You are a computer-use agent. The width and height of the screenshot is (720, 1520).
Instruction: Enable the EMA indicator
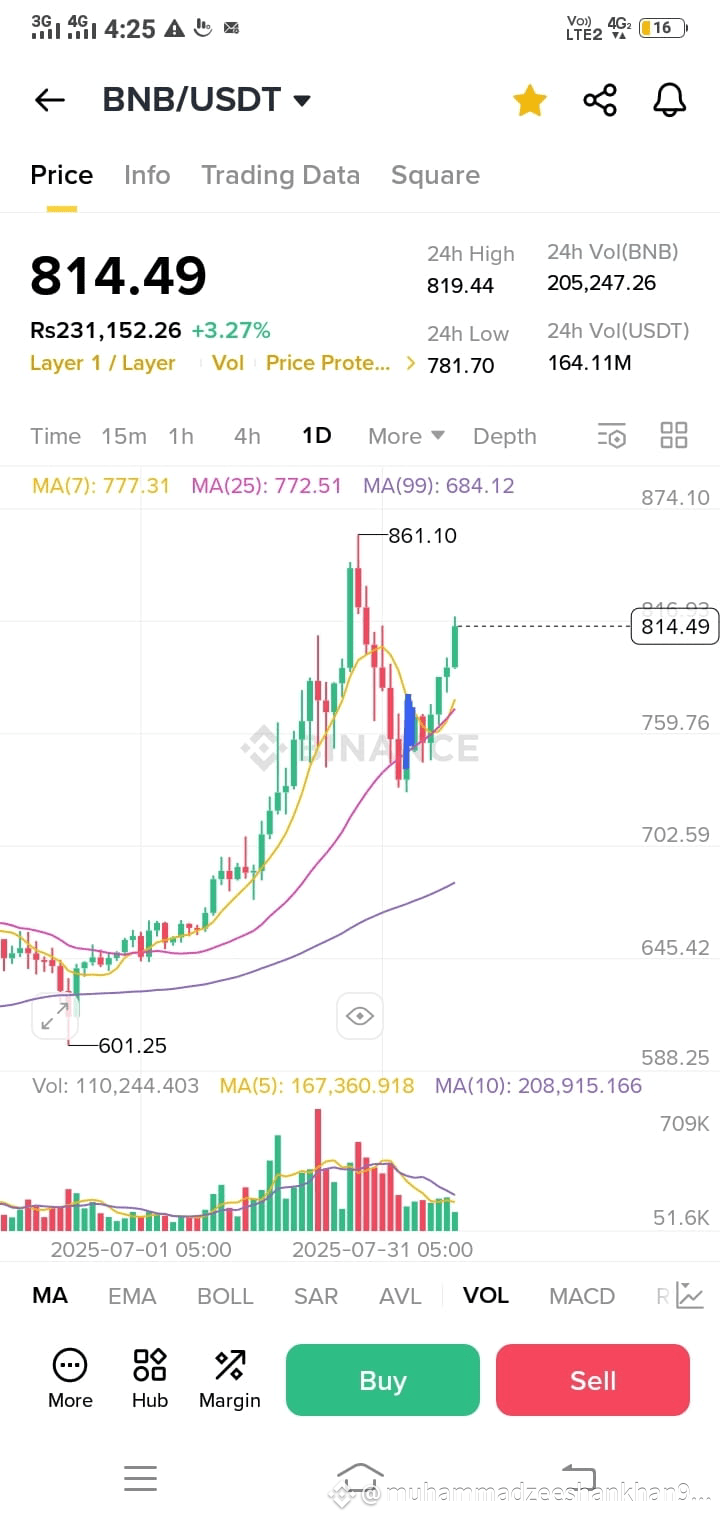[x=132, y=1296]
